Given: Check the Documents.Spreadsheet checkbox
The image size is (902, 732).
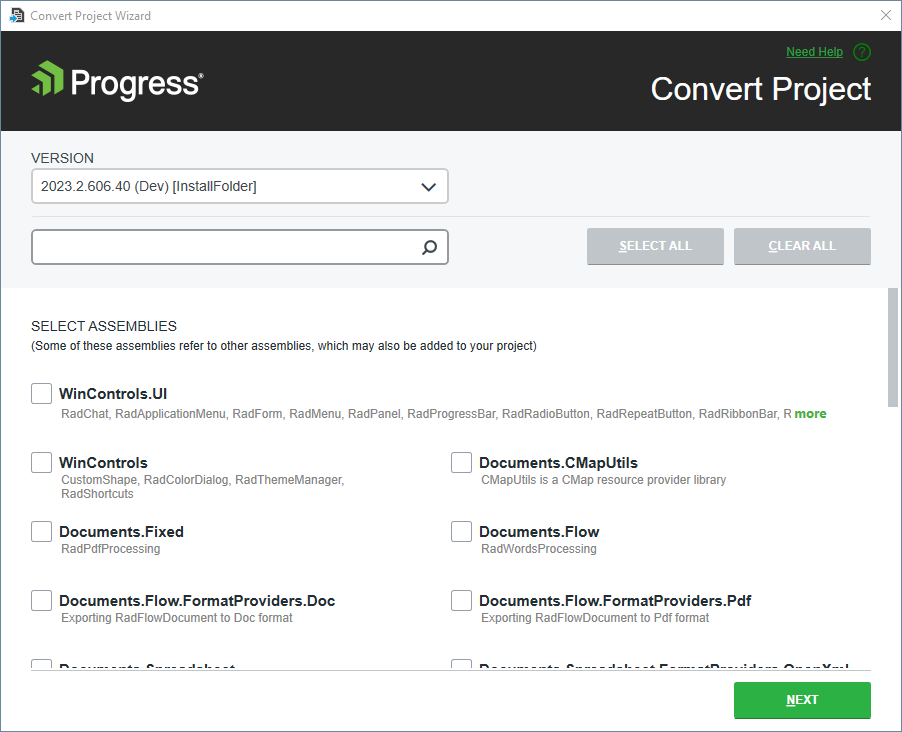Looking at the screenshot, I should [41, 667].
